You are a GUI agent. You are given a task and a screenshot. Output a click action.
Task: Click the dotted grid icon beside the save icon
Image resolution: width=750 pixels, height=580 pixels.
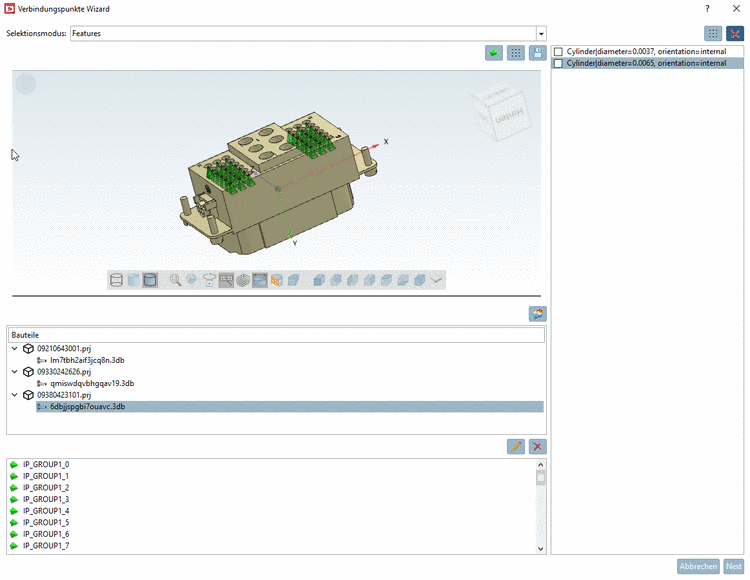pyautogui.click(x=516, y=53)
